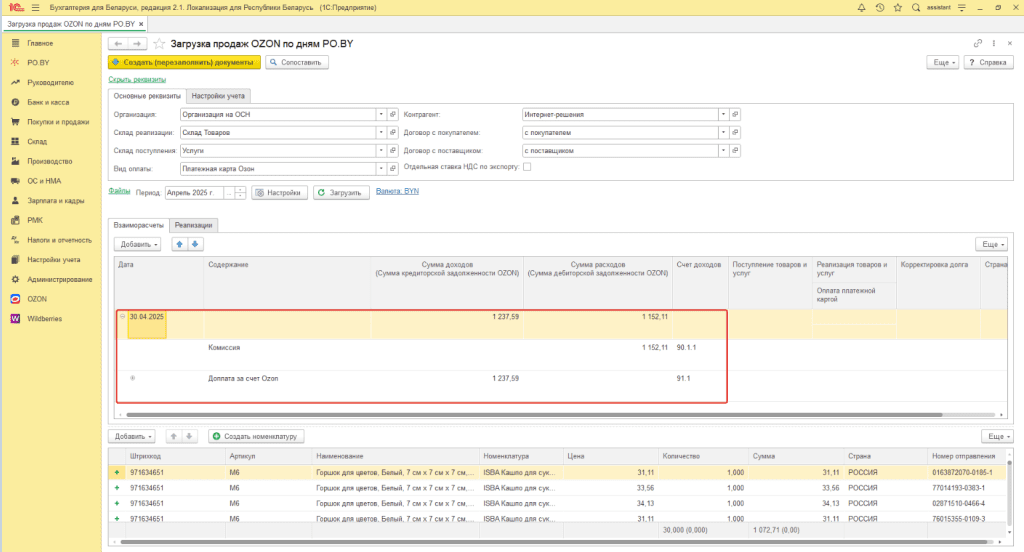Open notifications bell icon in title bar
The width and height of the screenshot is (1024, 552).
pyautogui.click(x=861, y=8)
